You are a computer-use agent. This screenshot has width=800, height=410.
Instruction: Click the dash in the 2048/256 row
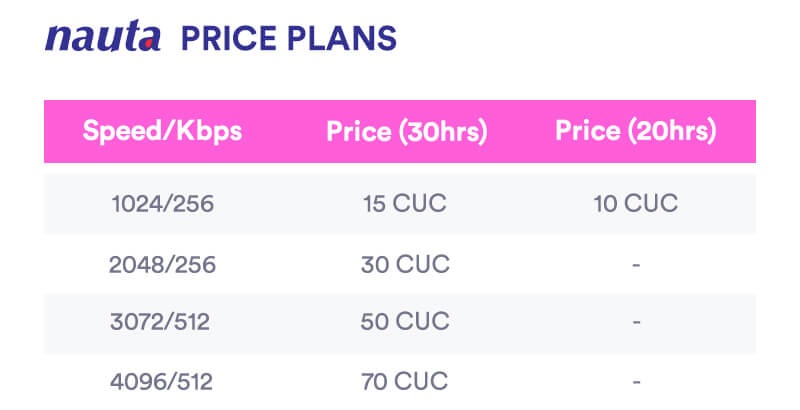coord(636,265)
